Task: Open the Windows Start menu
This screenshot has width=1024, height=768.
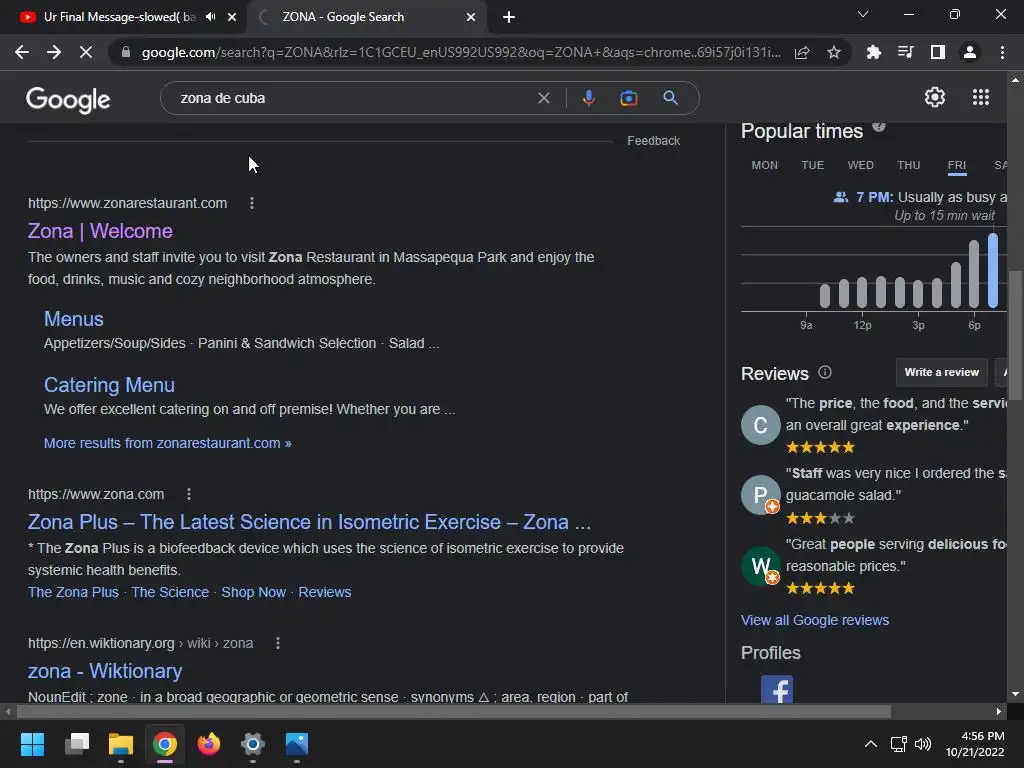Action: [x=32, y=743]
